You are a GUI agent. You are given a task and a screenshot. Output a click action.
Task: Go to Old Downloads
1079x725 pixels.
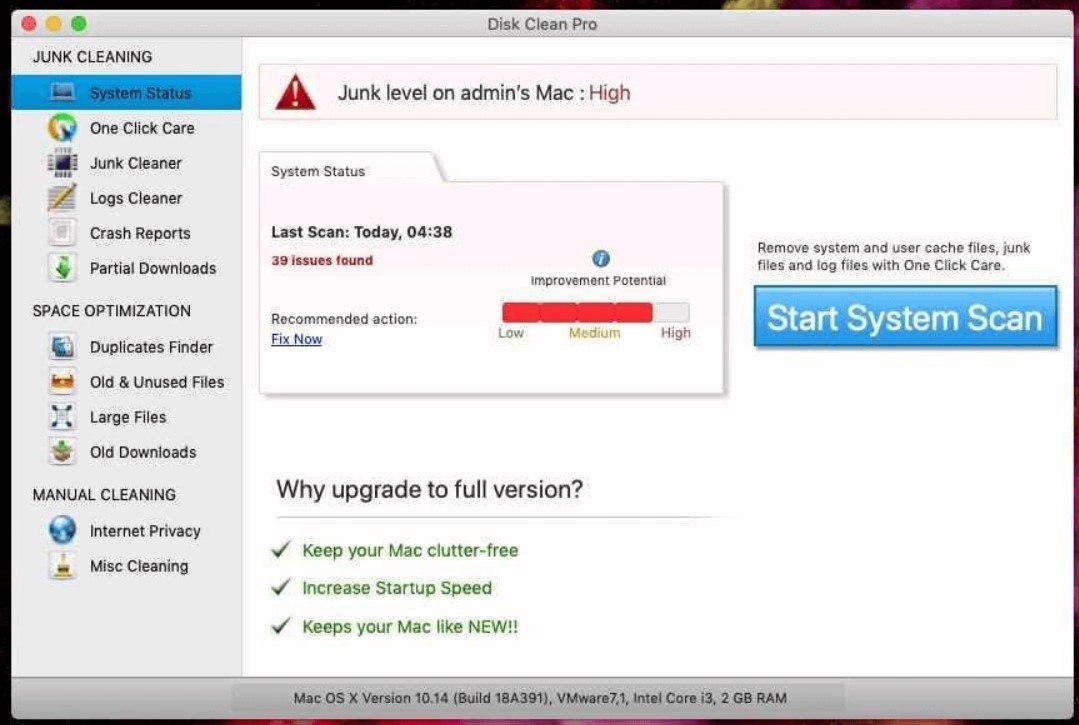pyautogui.click(x=127, y=452)
